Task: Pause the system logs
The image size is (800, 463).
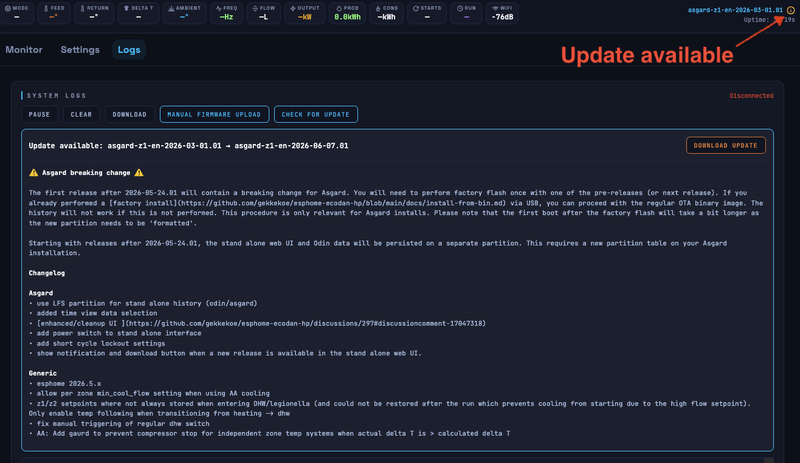Action: click(39, 114)
